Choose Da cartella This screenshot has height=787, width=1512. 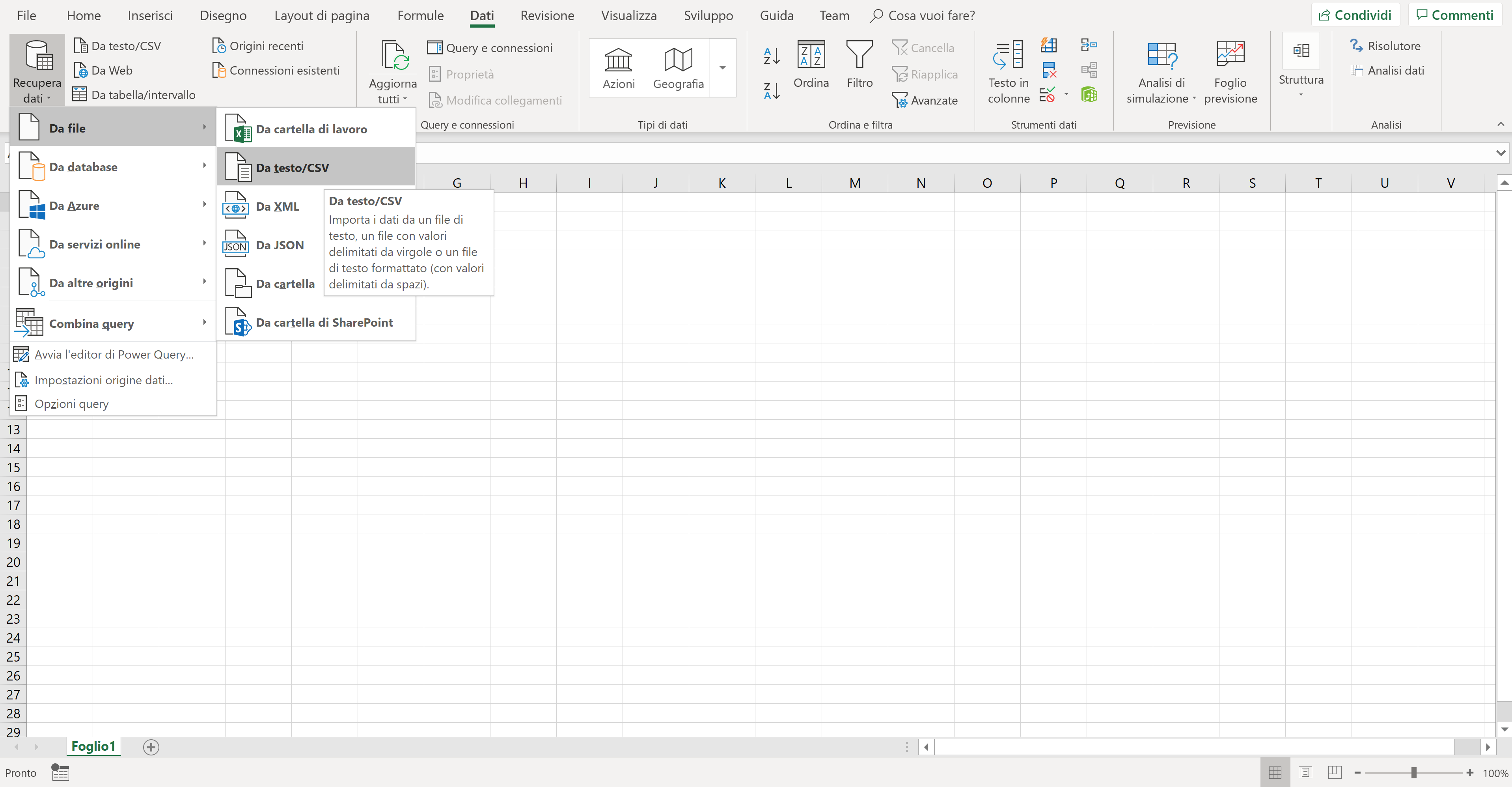[x=270, y=284]
